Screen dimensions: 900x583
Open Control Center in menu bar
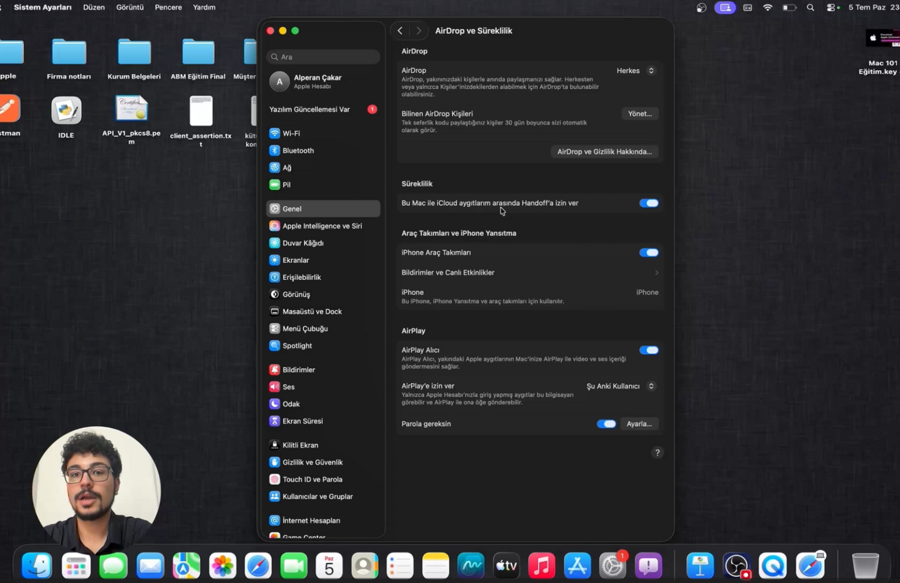coord(832,7)
